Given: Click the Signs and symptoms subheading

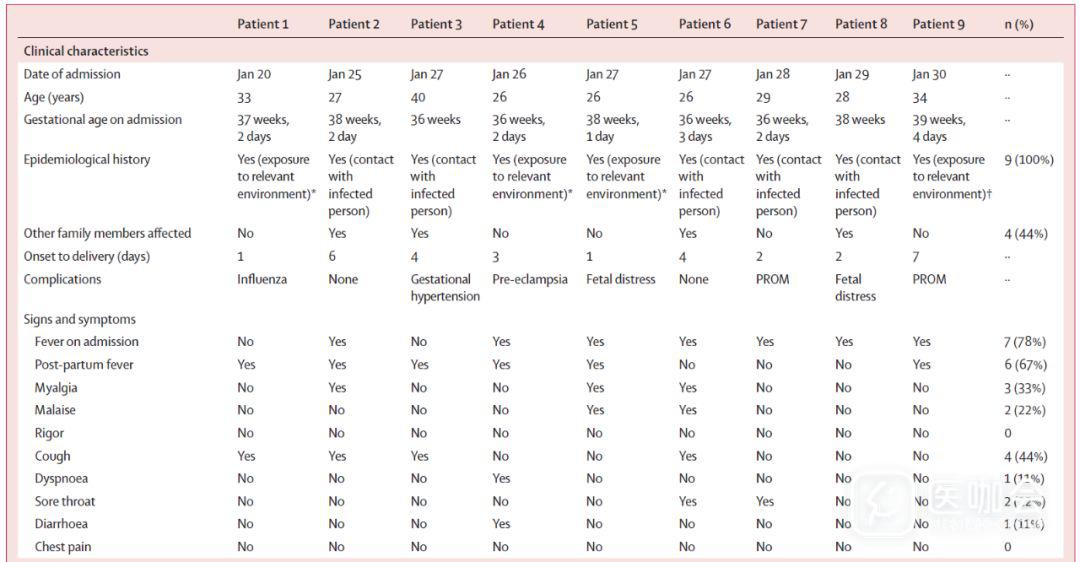Looking at the screenshot, I should (80, 320).
